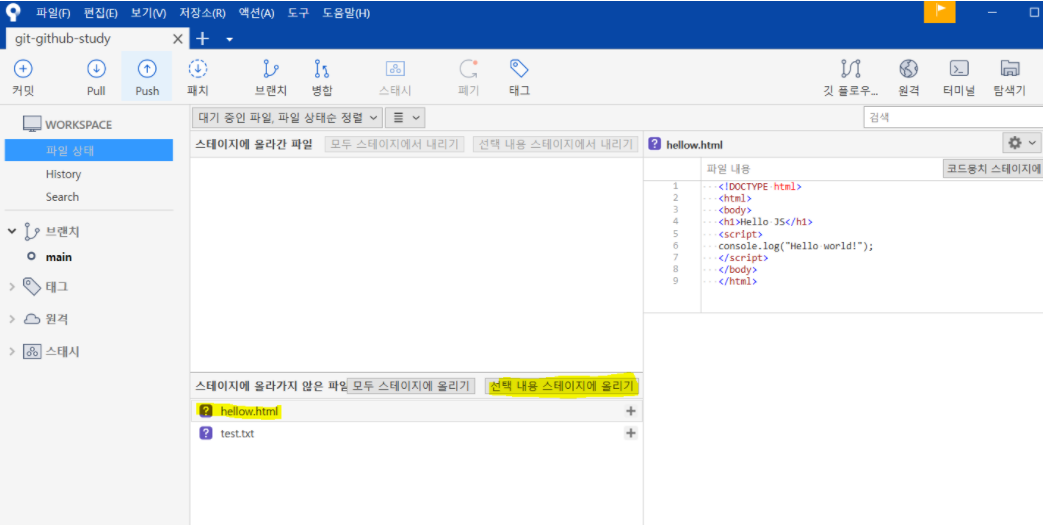Select test.txt in unstaged files

click(416, 433)
